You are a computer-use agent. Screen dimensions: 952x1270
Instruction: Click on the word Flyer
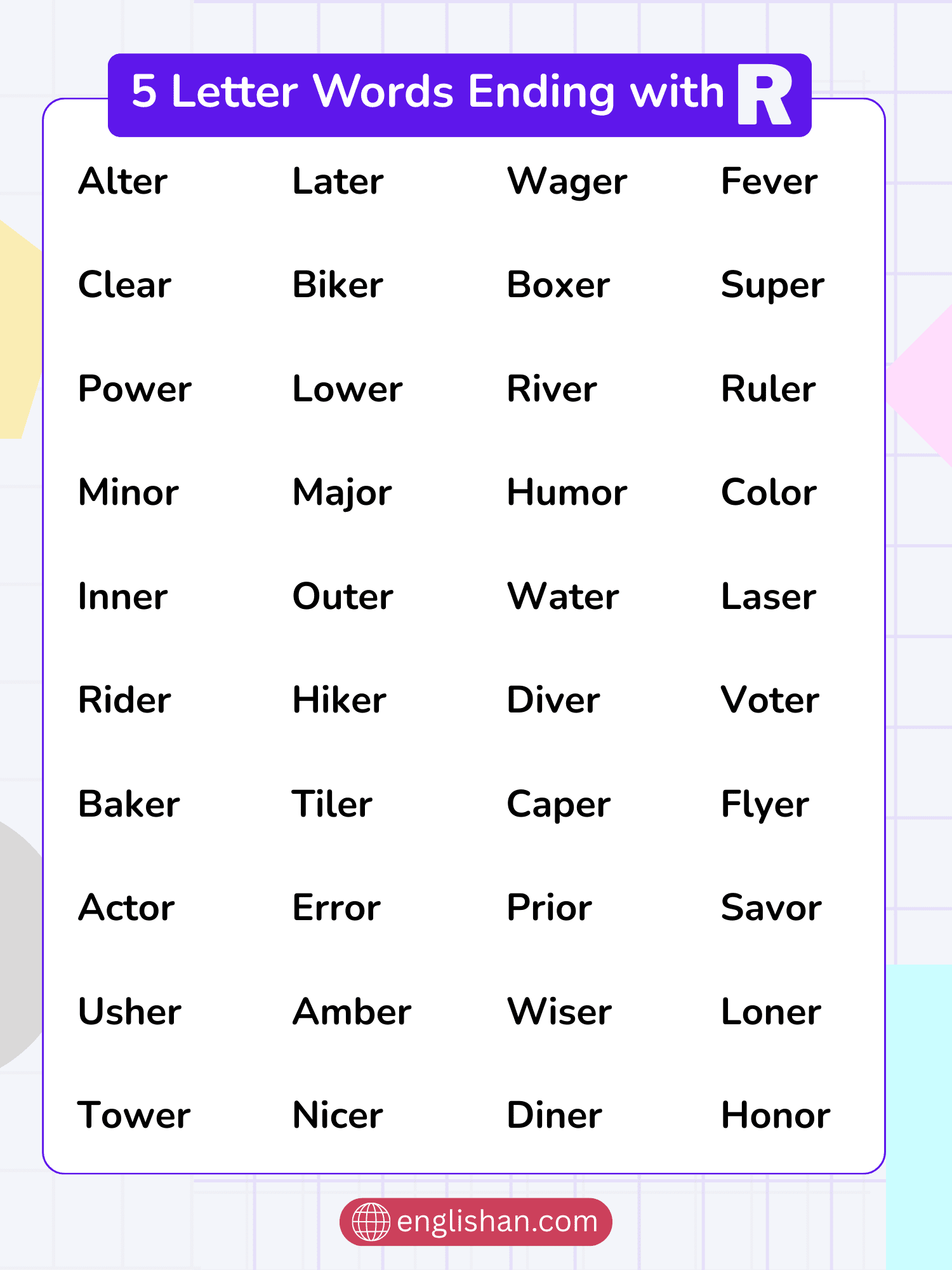(765, 805)
